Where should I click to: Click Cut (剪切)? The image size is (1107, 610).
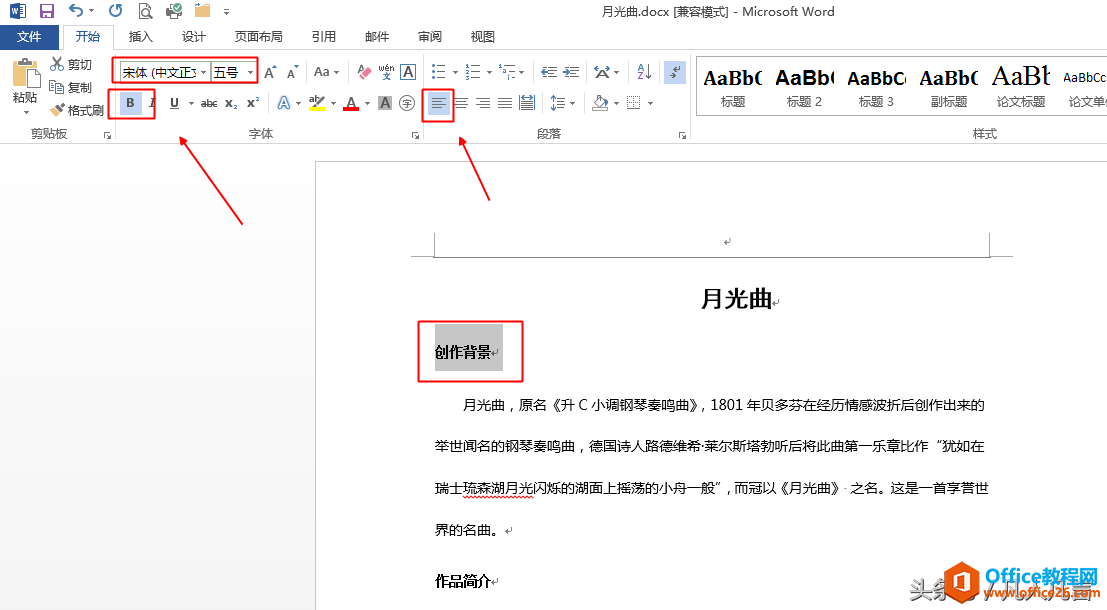click(x=71, y=64)
